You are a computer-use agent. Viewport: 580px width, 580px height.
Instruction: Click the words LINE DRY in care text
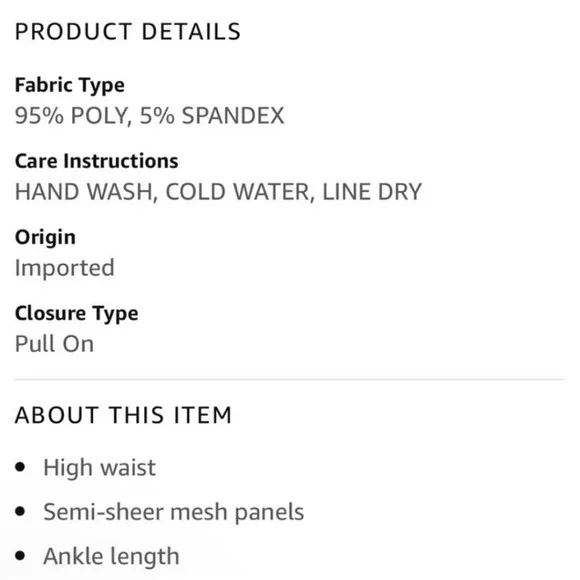coord(372,192)
